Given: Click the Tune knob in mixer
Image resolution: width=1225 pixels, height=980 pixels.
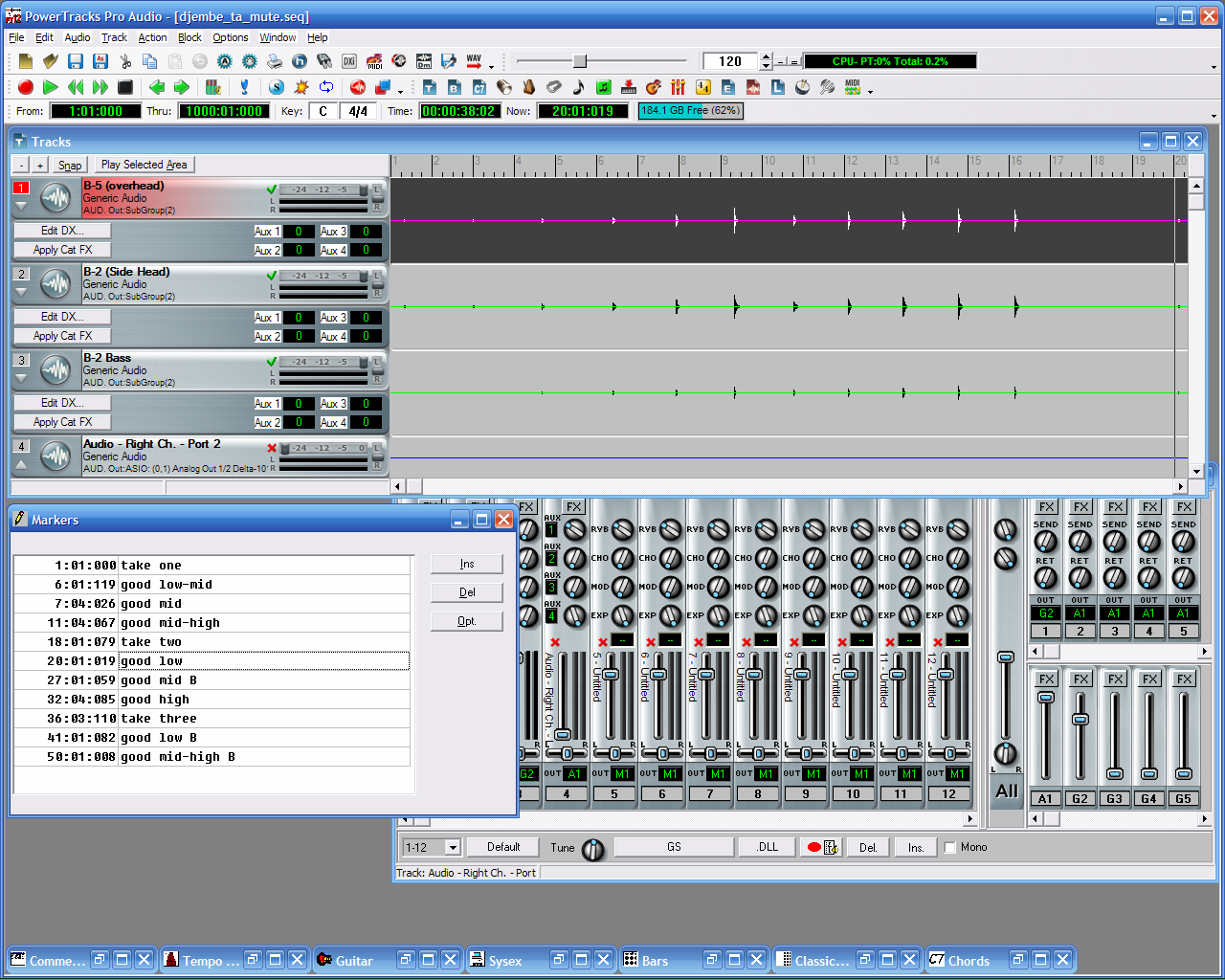Looking at the screenshot, I should pos(593,849).
